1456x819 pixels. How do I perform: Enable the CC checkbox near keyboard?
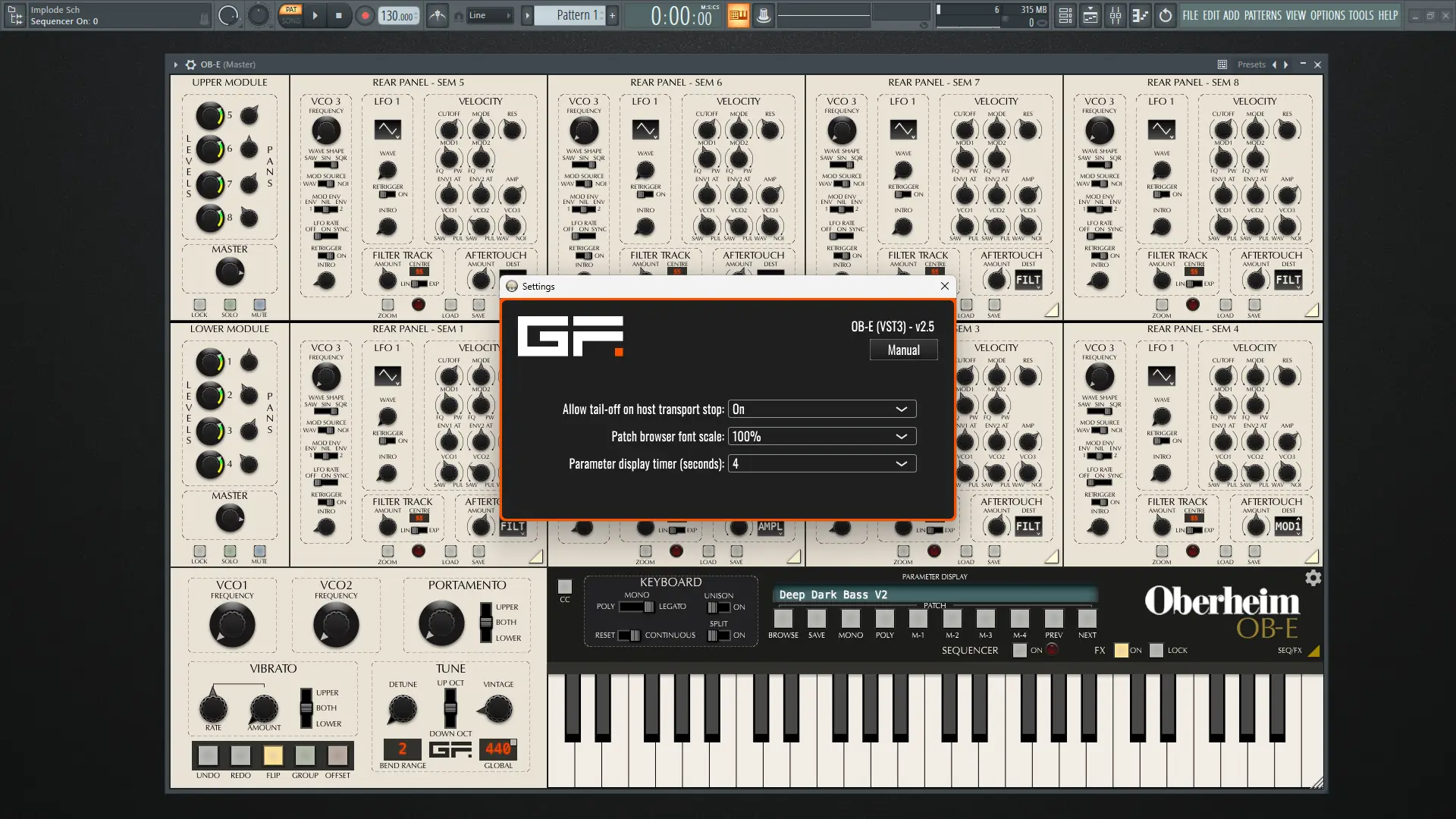[565, 586]
